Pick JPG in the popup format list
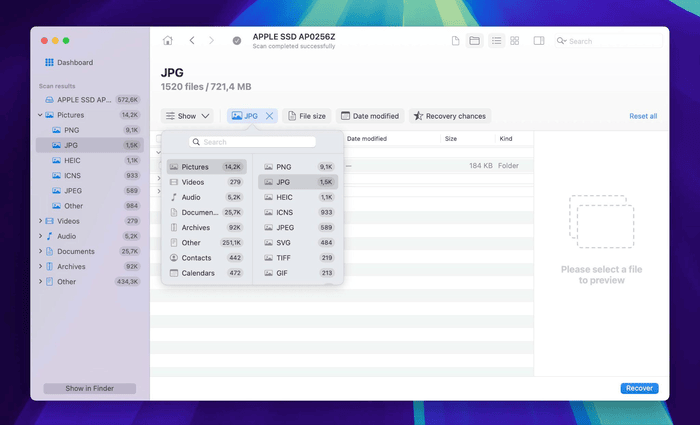The image size is (700, 425). (298, 182)
